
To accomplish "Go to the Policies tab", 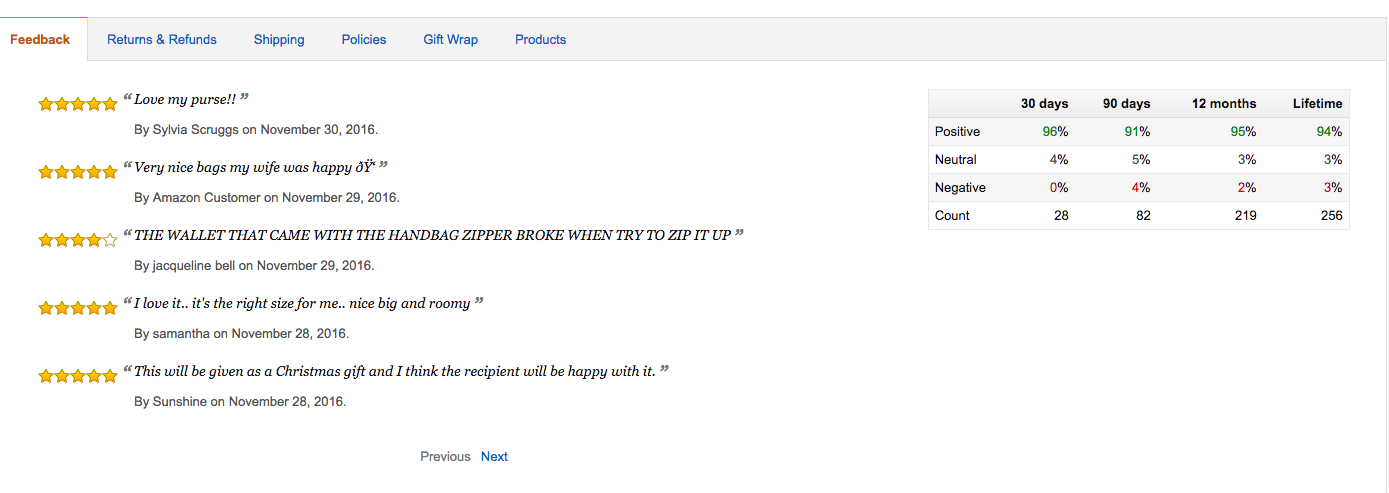I will (364, 39).
